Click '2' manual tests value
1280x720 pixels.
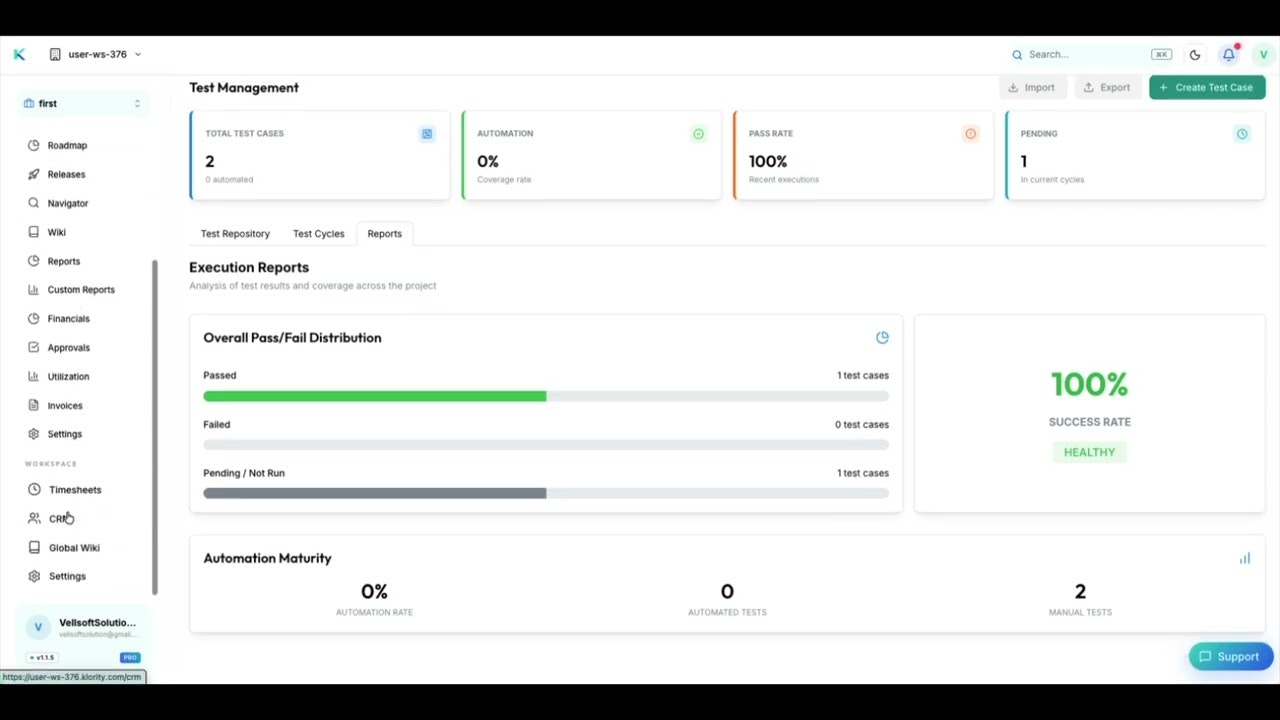pos(1080,592)
